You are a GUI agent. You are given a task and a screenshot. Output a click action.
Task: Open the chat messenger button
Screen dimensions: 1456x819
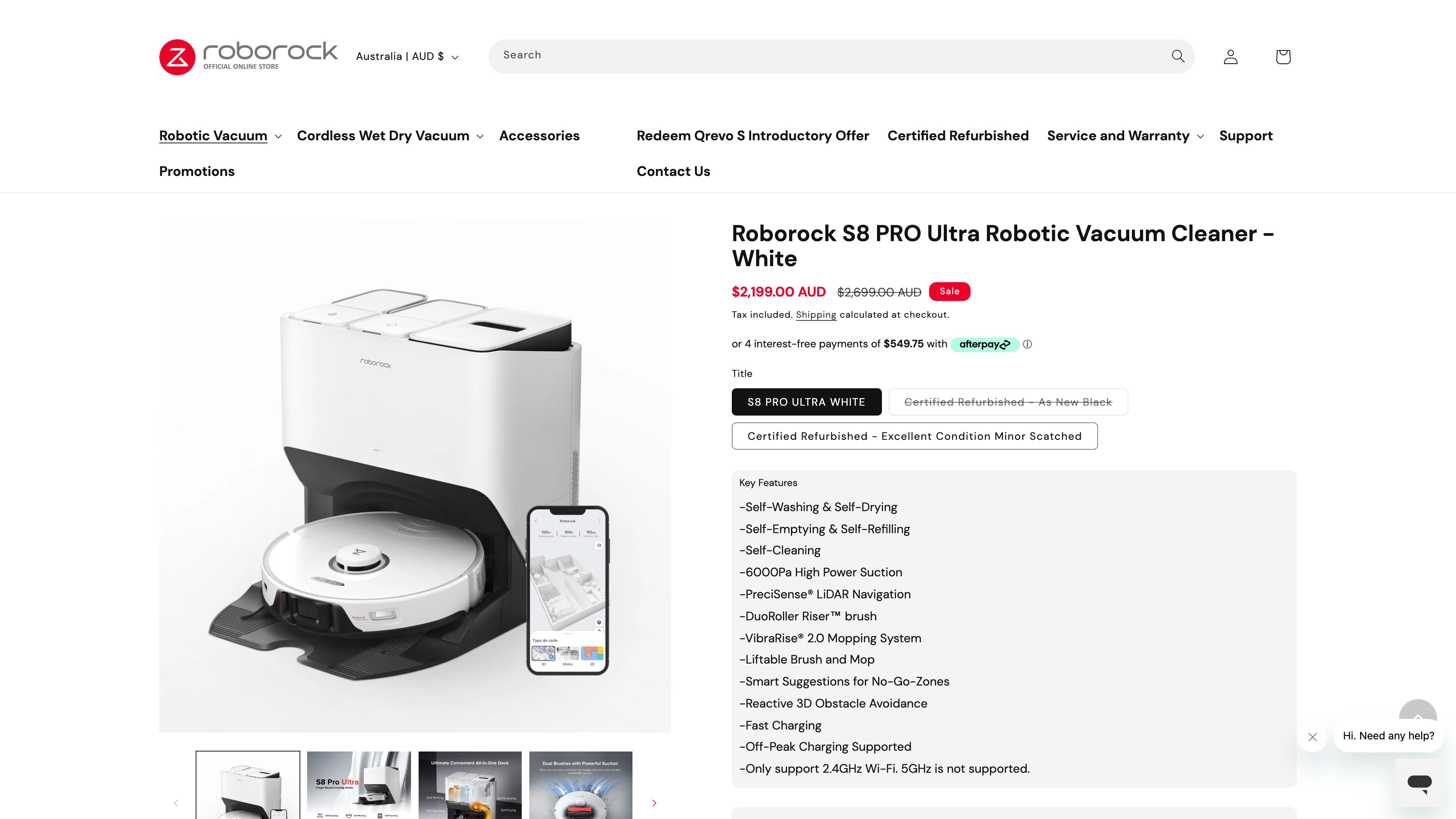(x=1419, y=783)
